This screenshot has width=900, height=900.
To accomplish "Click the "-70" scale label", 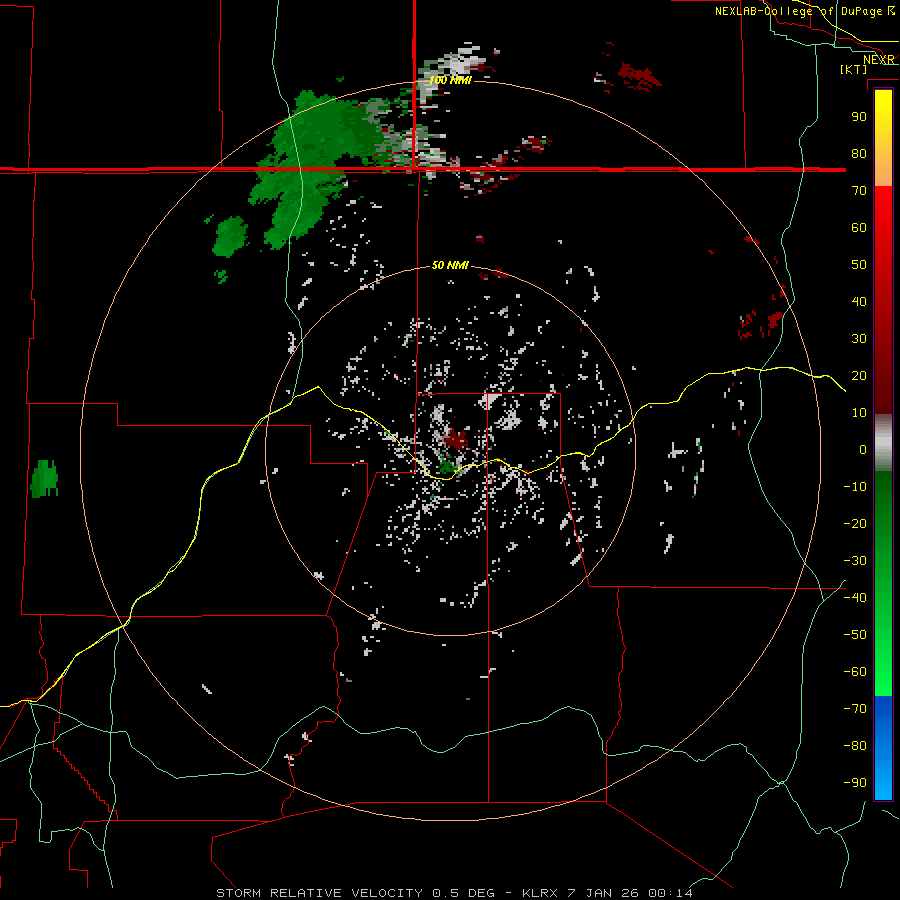I will 855,709.
